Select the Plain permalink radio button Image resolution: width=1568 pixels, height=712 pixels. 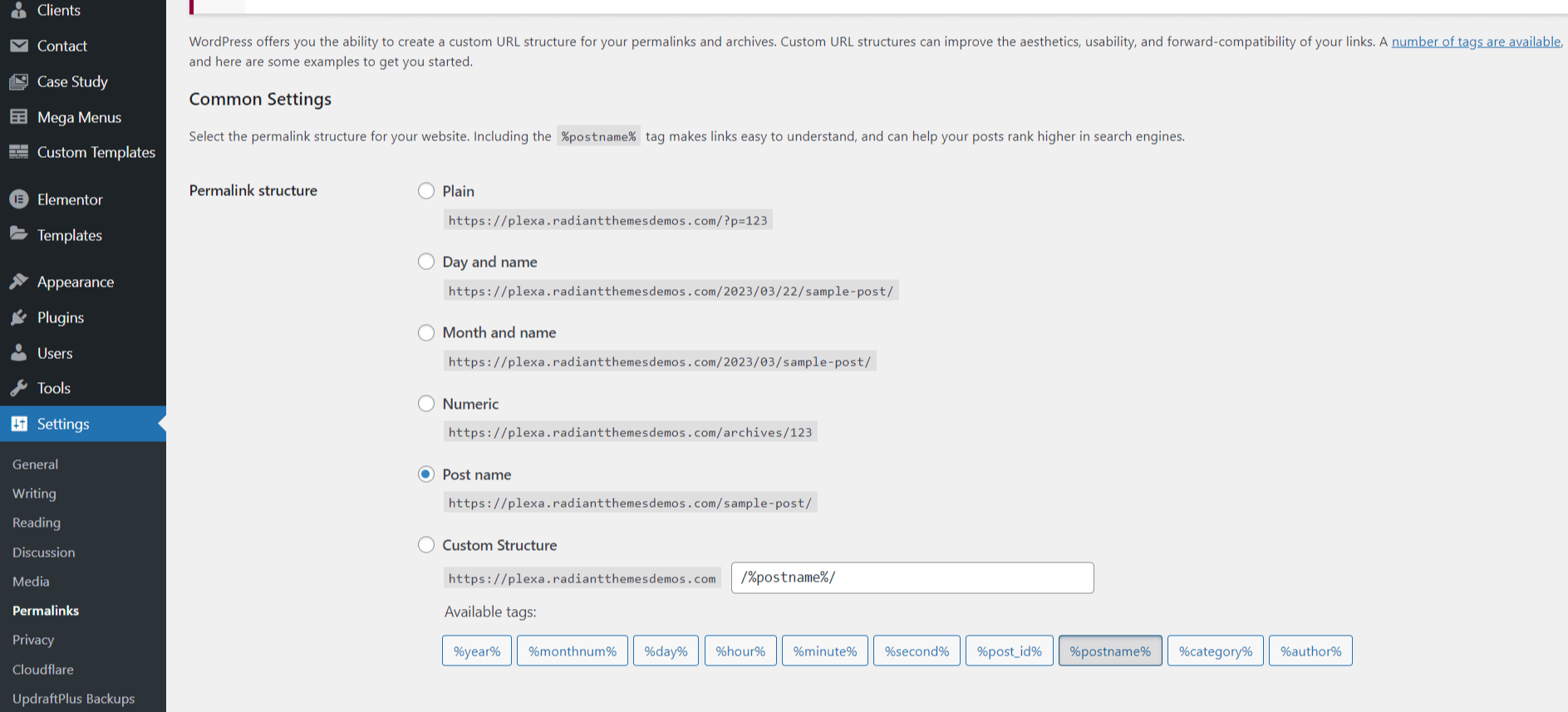tap(426, 191)
